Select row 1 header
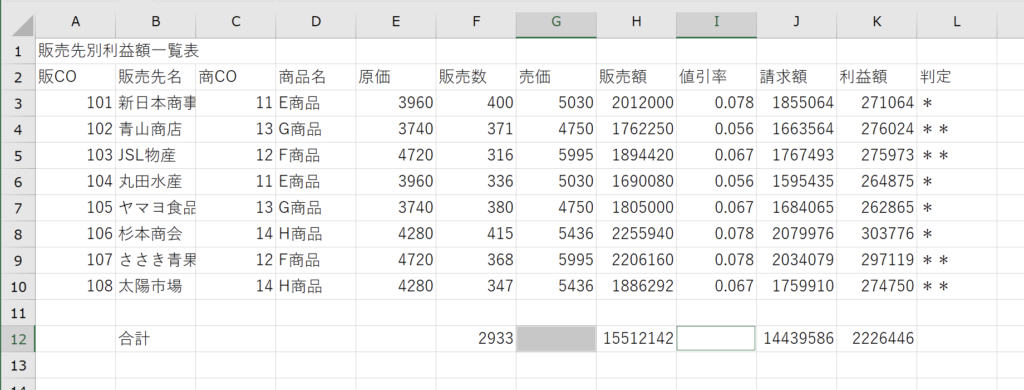The height and width of the screenshot is (390, 1024). tap(18, 51)
